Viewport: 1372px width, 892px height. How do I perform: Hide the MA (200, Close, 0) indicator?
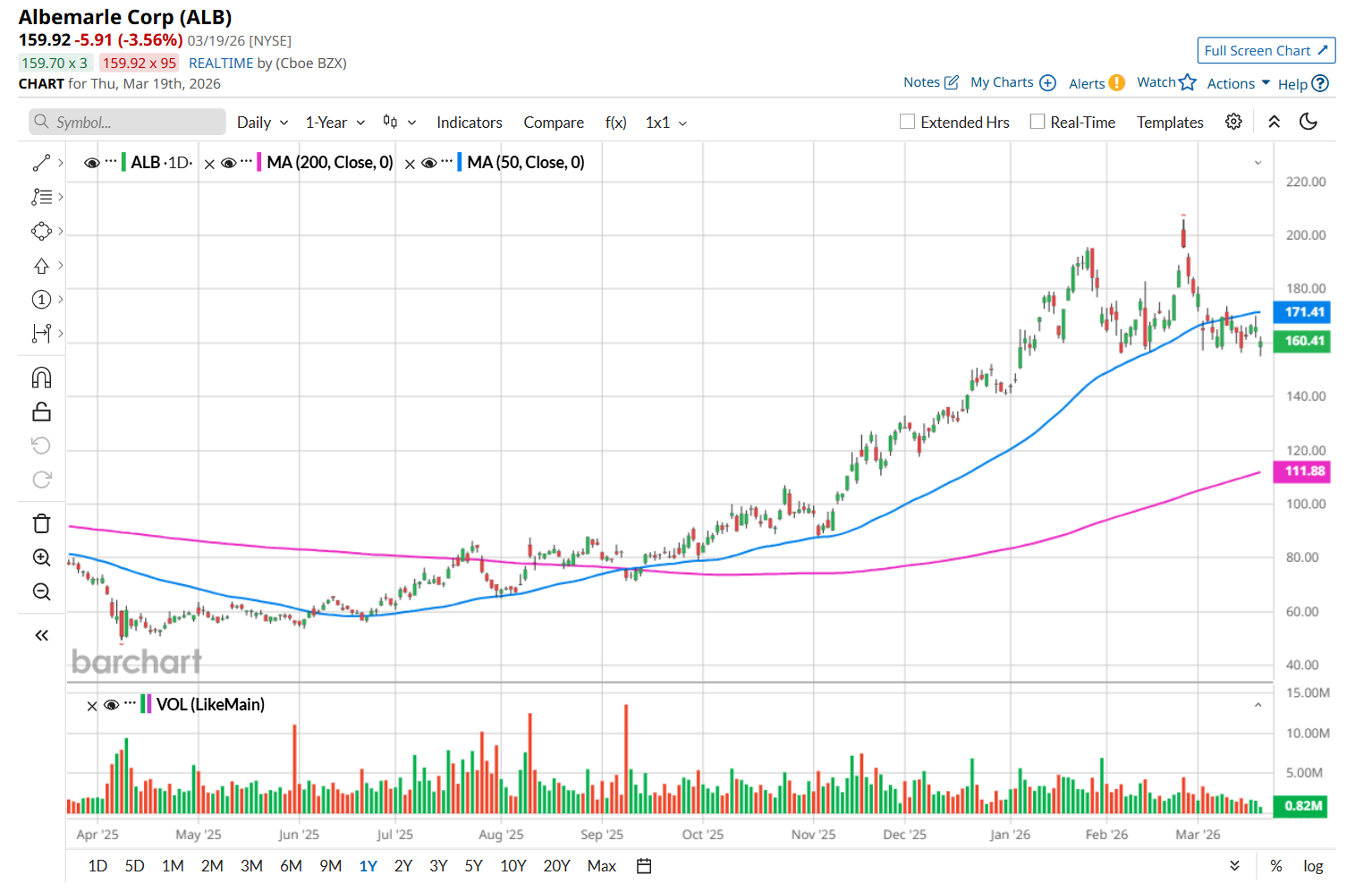coord(229,163)
